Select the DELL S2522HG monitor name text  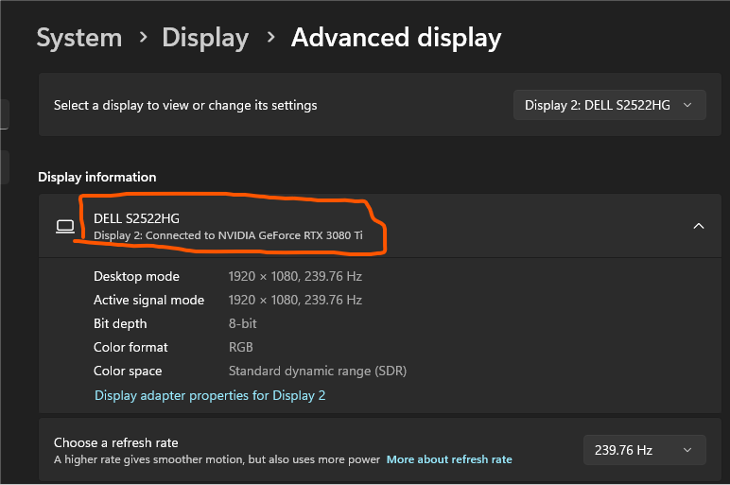click(137, 218)
